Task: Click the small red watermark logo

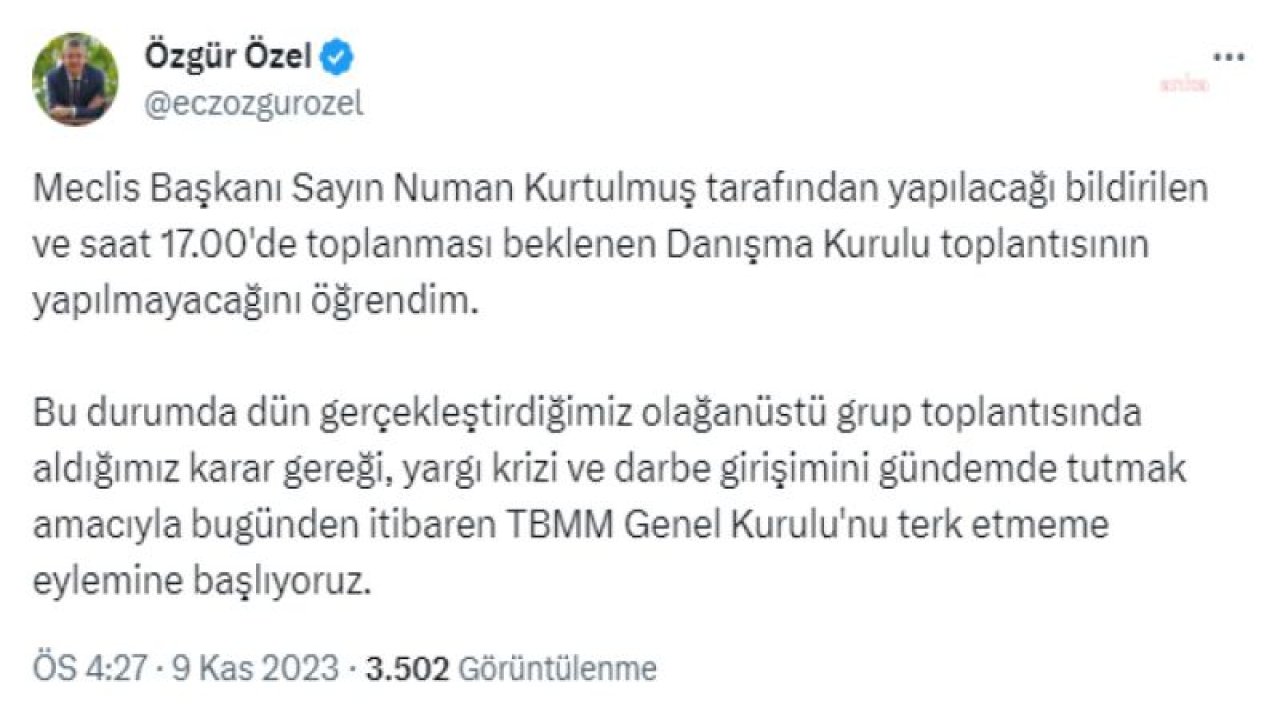Action: click(x=1183, y=85)
